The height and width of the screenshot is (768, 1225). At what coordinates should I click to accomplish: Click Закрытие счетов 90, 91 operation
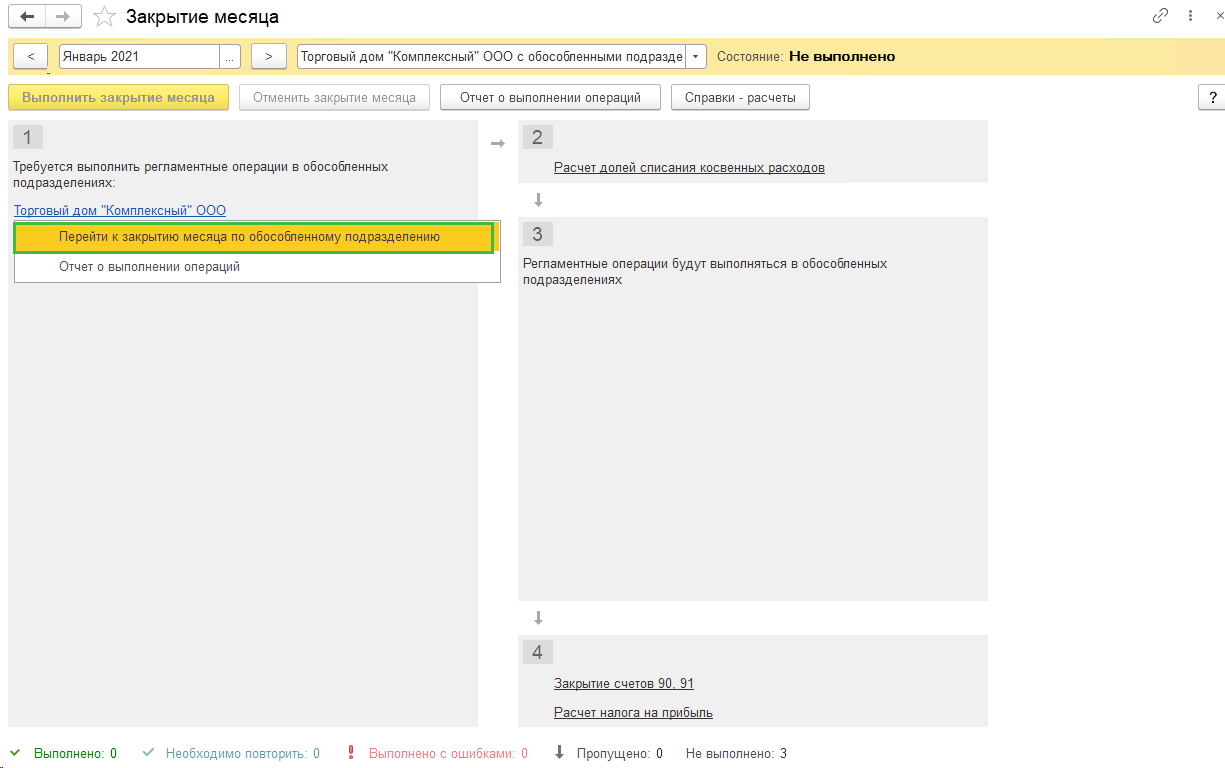(x=623, y=684)
